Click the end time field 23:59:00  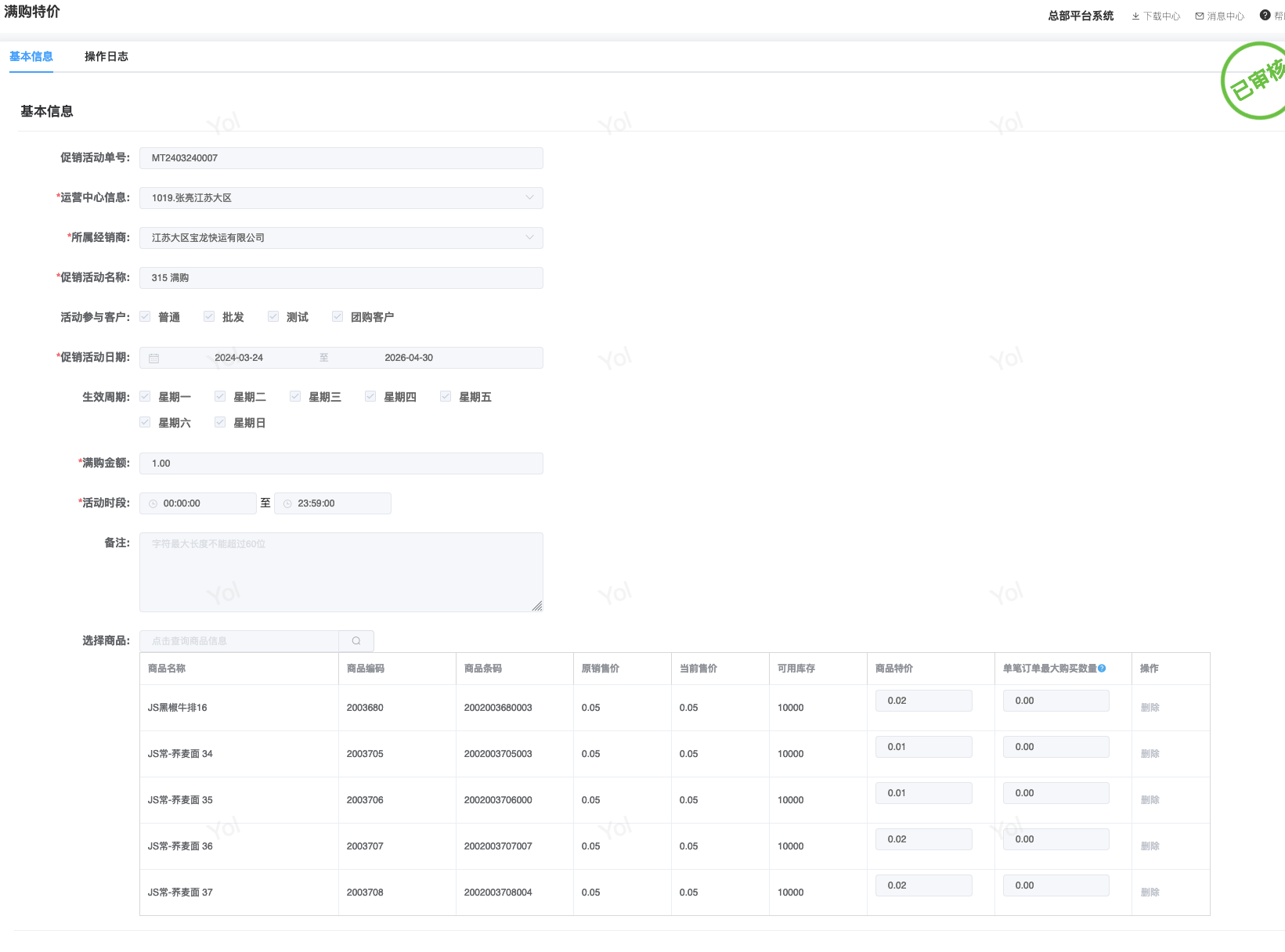pyautogui.click(x=333, y=503)
